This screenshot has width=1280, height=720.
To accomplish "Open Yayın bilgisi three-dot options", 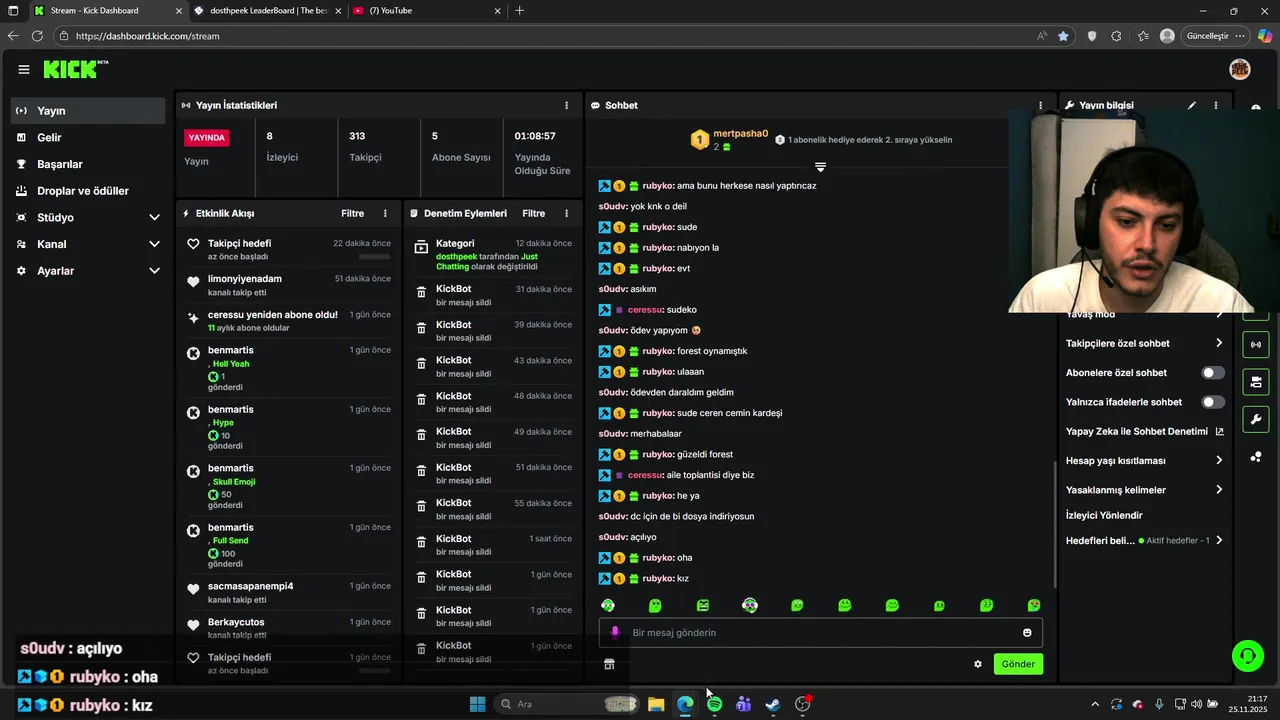I will (1216, 105).
